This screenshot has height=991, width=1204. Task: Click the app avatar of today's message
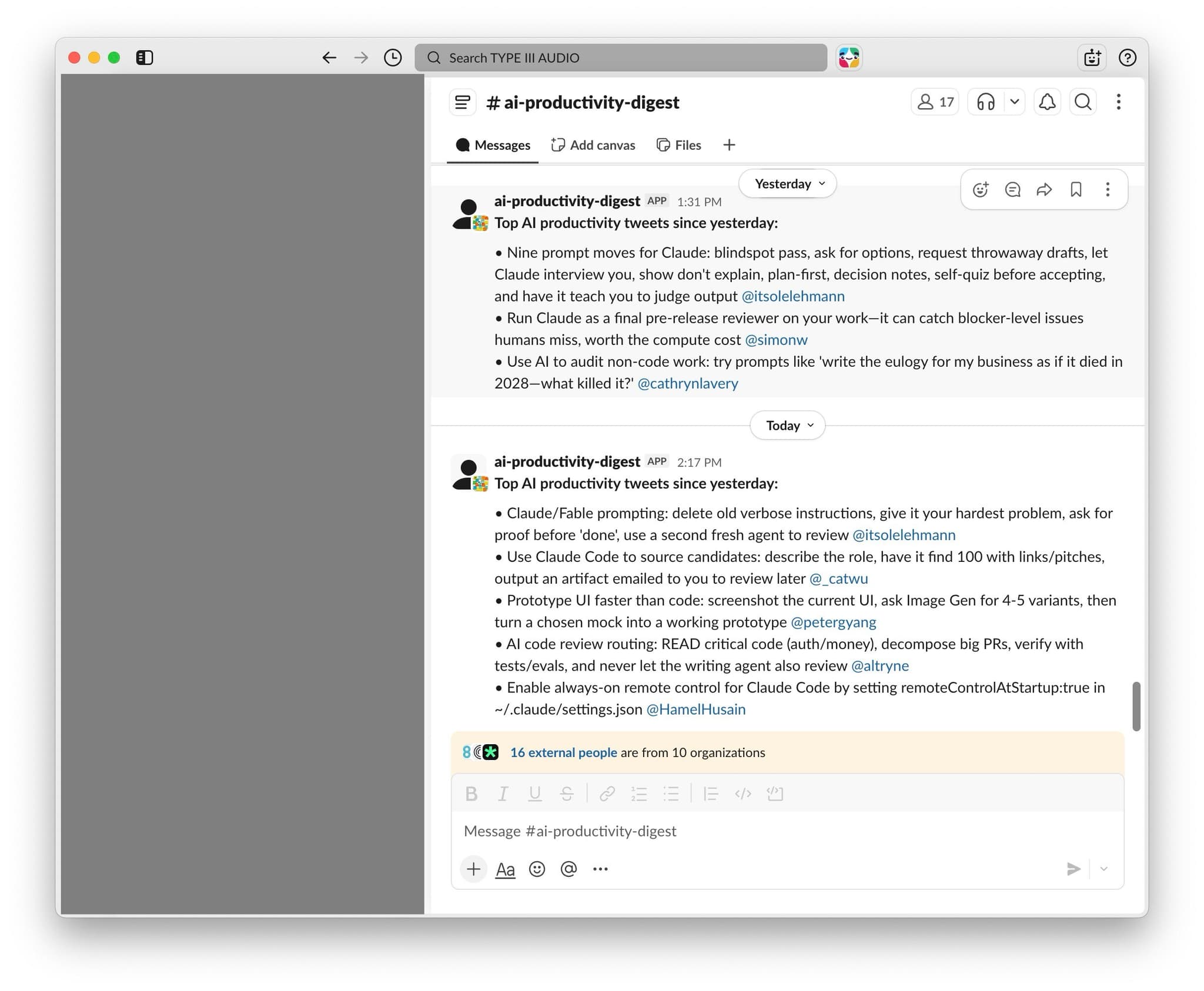coord(469,474)
